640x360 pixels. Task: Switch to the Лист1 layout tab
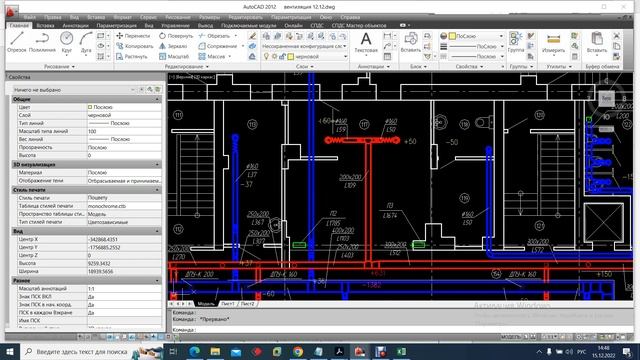pyautogui.click(x=228, y=304)
